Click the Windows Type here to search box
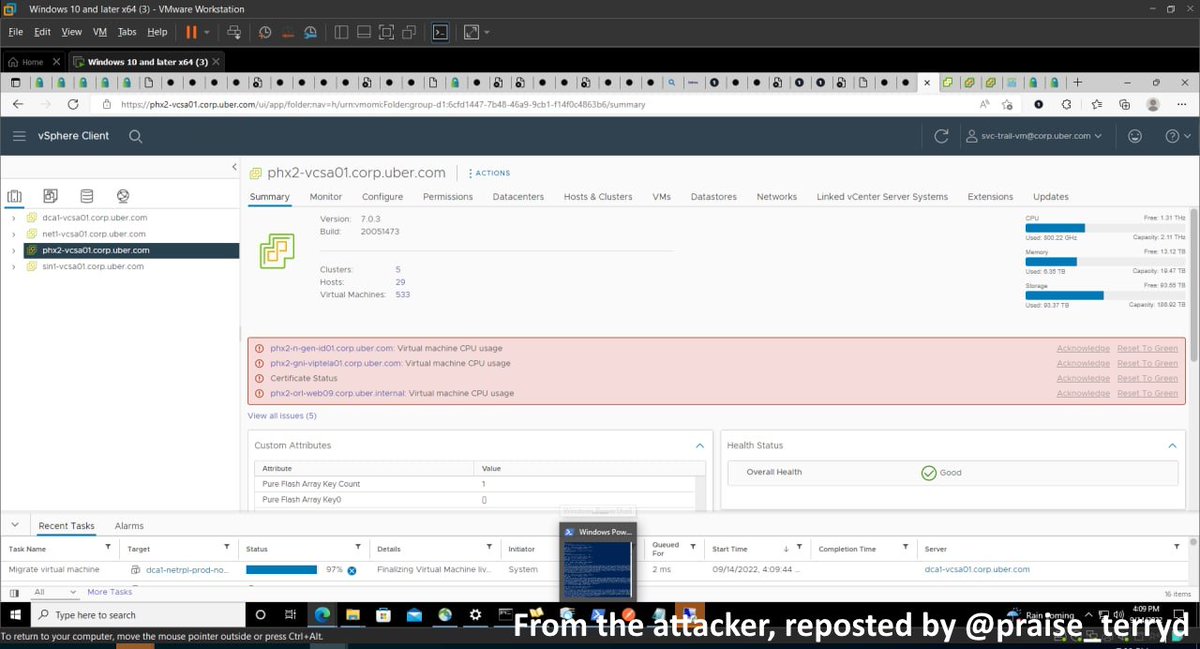 tap(136, 615)
